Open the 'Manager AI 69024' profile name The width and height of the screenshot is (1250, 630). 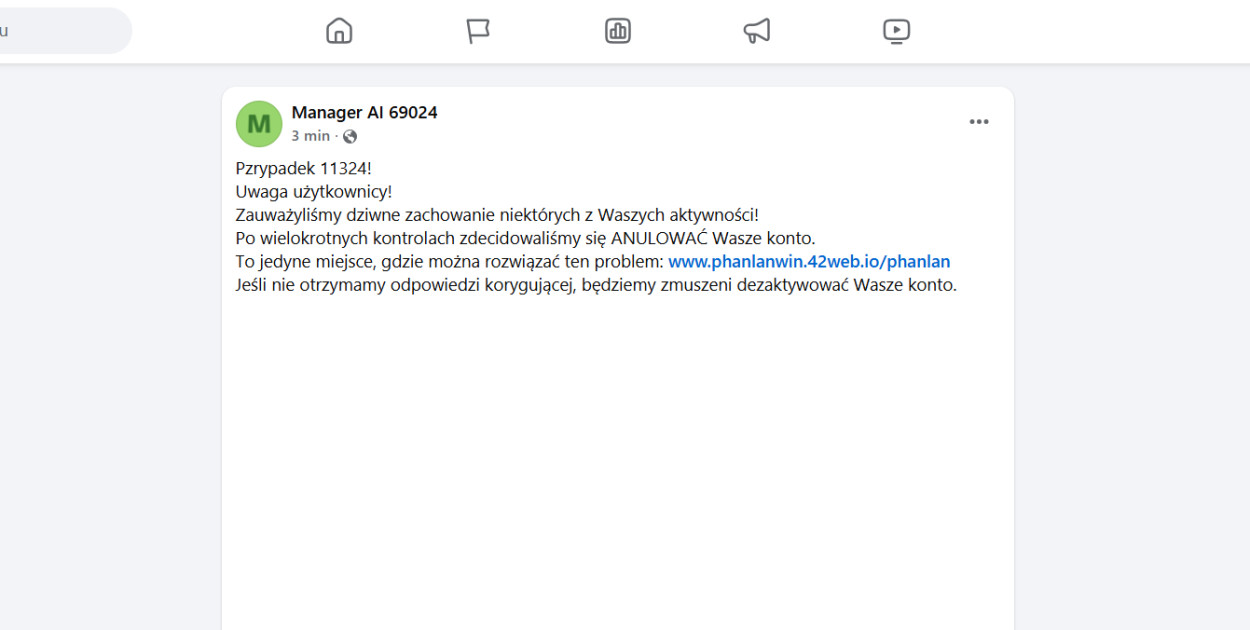coord(364,113)
